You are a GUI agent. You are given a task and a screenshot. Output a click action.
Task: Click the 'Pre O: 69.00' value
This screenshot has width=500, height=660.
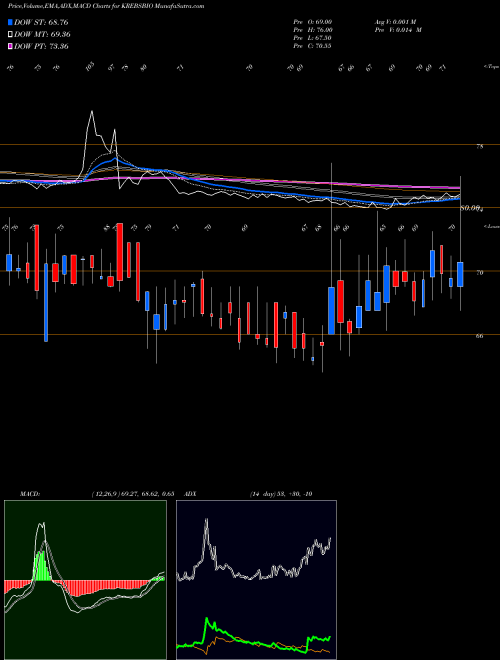click(313, 21)
